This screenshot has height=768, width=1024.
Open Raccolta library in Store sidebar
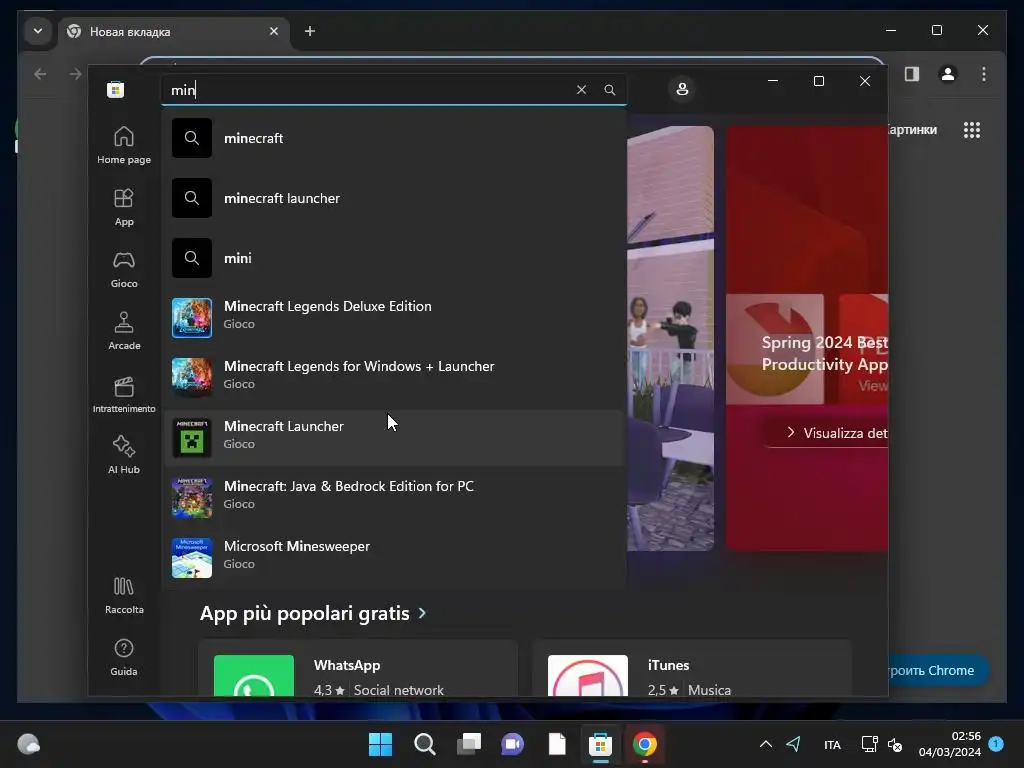pos(123,596)
